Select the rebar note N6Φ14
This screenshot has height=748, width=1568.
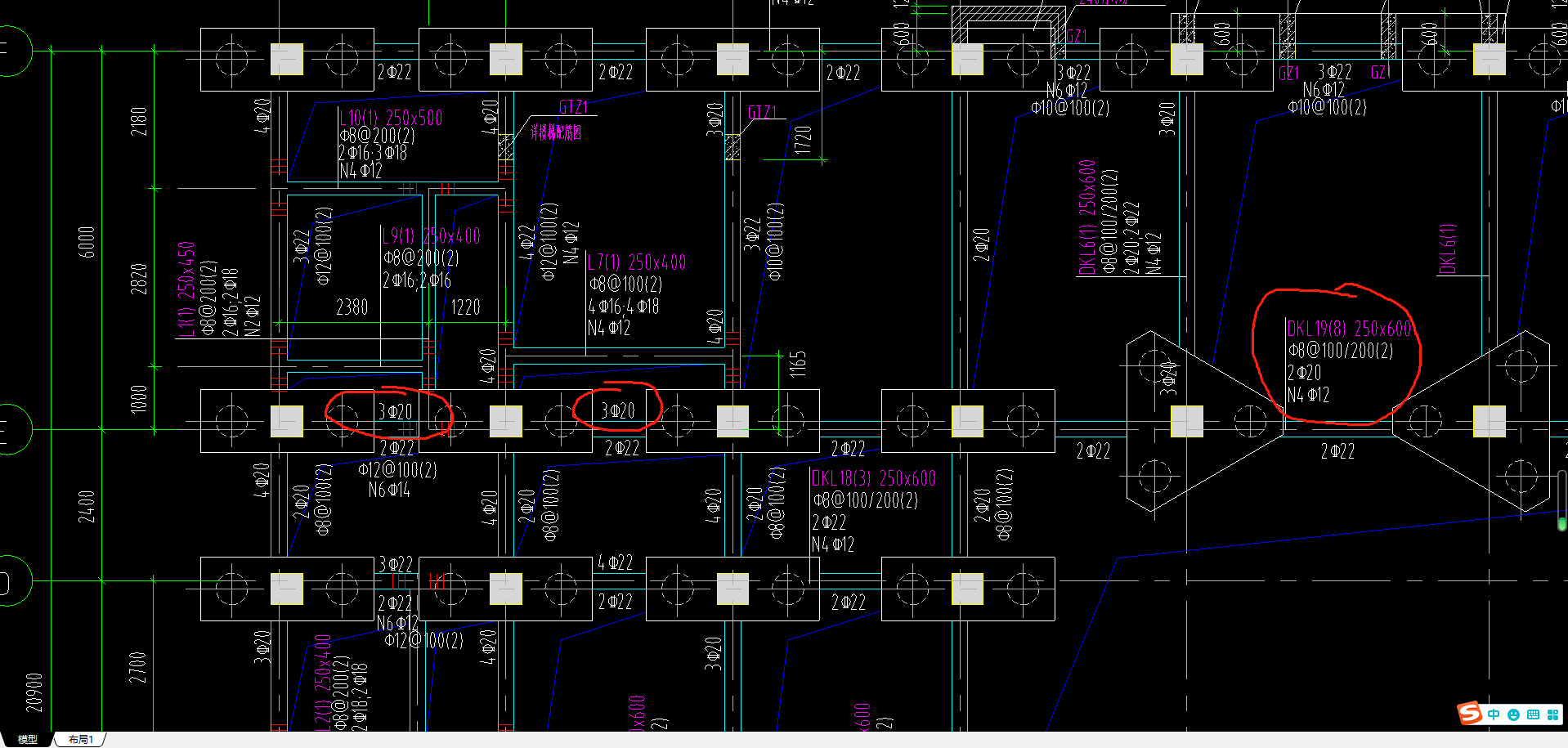click(389, 490)
